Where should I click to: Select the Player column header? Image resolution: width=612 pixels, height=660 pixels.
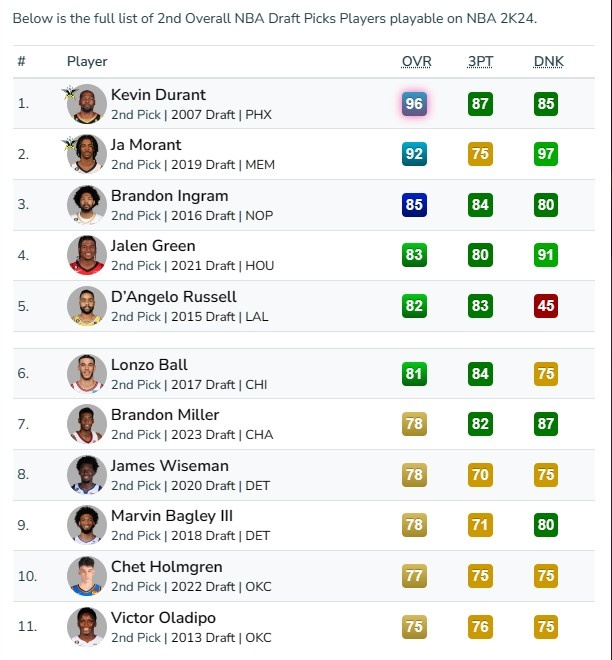[x=87, y=61]
